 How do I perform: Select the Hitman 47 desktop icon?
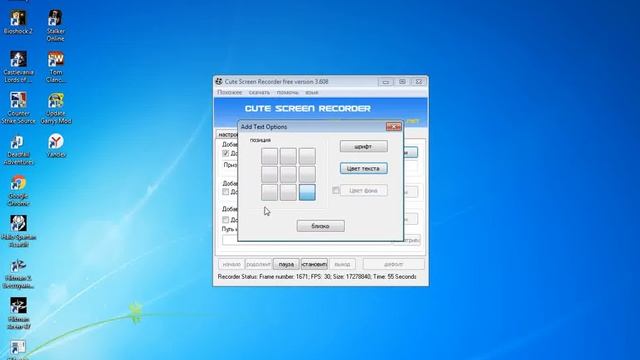pyautogui.click(x=18, y=313)
